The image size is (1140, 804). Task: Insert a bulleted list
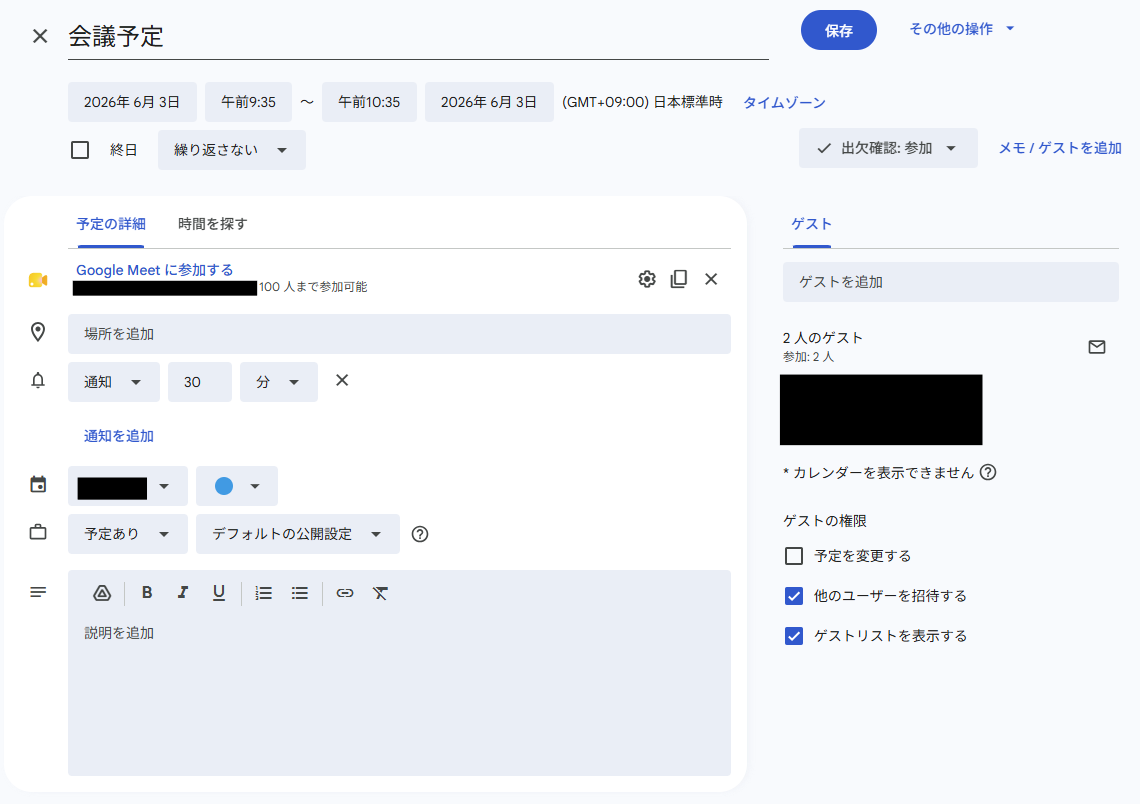pos(300,593)
